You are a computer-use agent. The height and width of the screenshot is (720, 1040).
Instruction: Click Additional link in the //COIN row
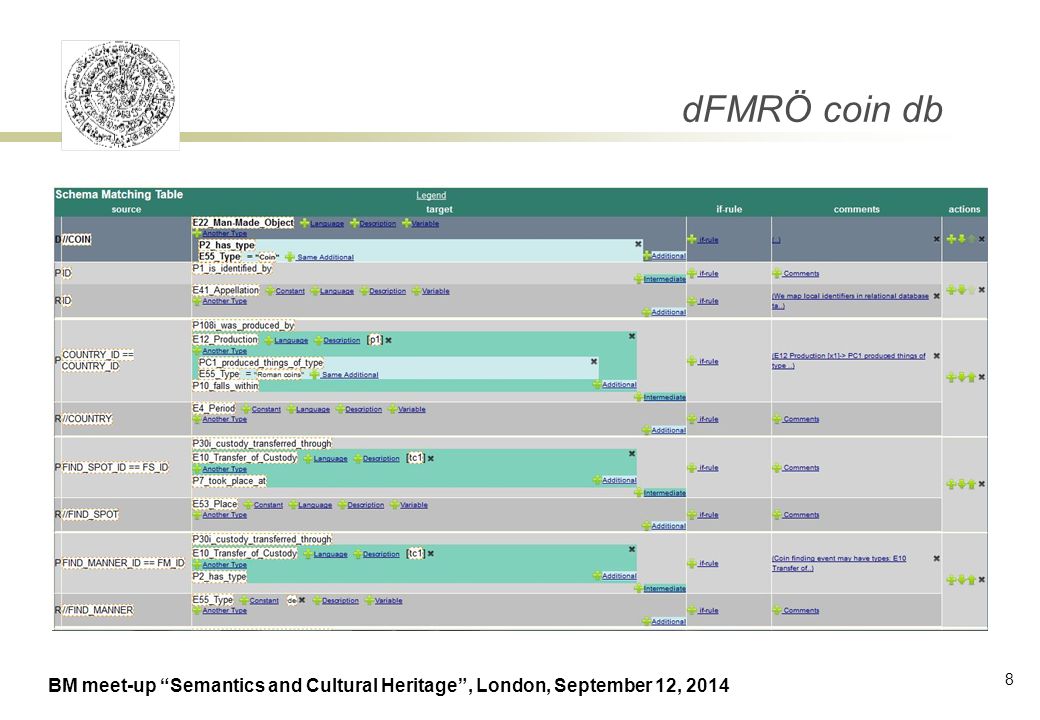point(664,256)
